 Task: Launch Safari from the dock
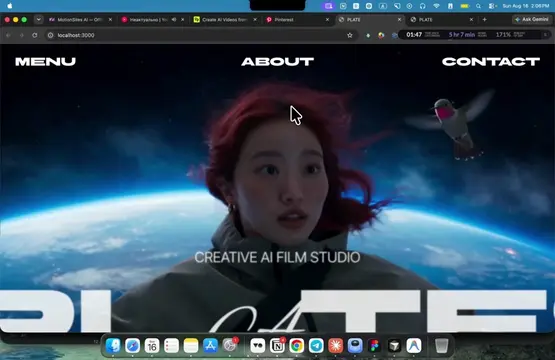(x=132, y=345)
